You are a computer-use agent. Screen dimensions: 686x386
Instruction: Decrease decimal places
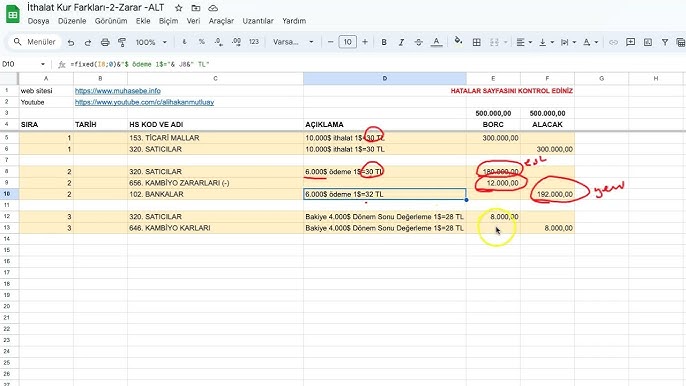pos(218,42)
